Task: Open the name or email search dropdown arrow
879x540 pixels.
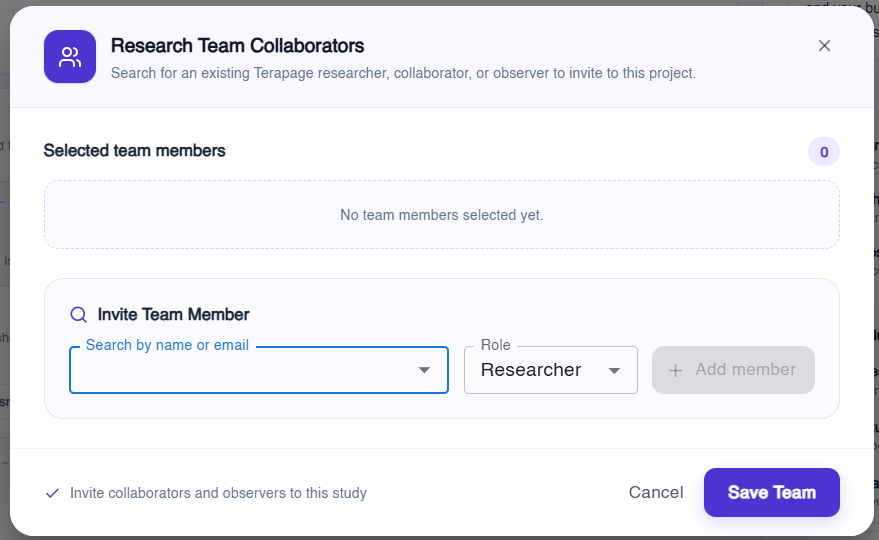Action: pos(424,370)
